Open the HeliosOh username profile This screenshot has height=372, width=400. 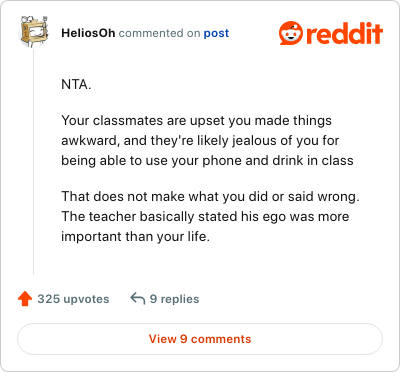pyautogui.click(x=88, y=33)
